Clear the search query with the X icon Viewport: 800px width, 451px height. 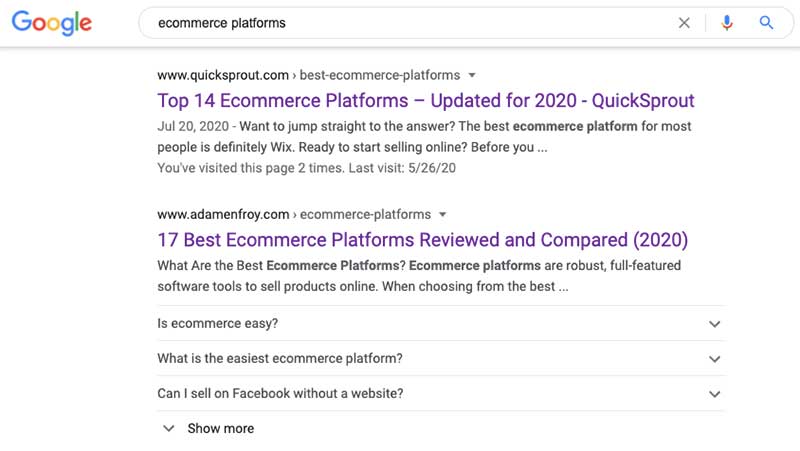(684, 23)
